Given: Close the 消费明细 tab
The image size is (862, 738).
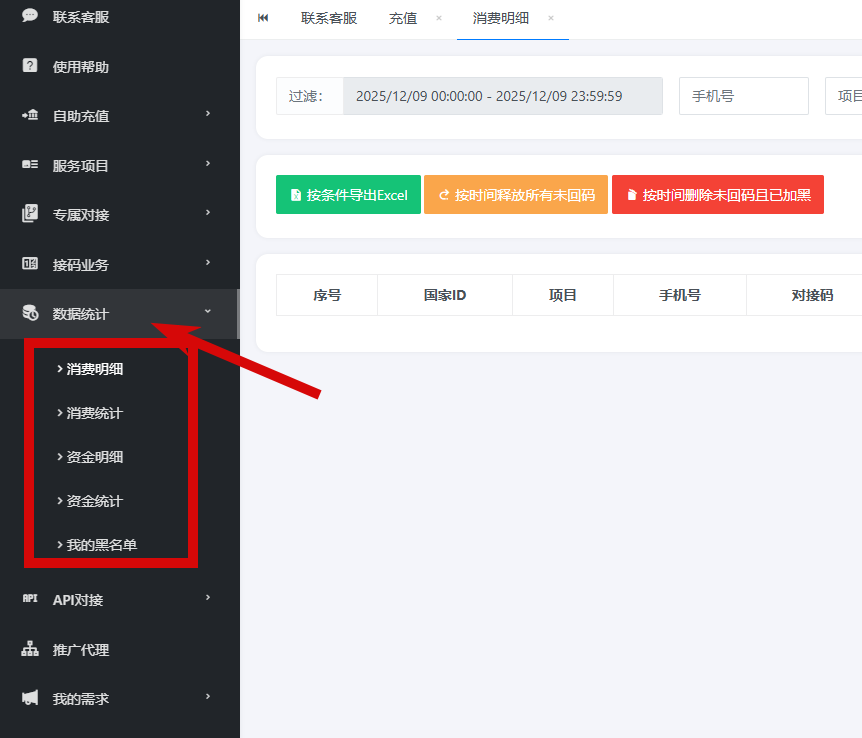Looking at the screenshot, I should (551, 18).
